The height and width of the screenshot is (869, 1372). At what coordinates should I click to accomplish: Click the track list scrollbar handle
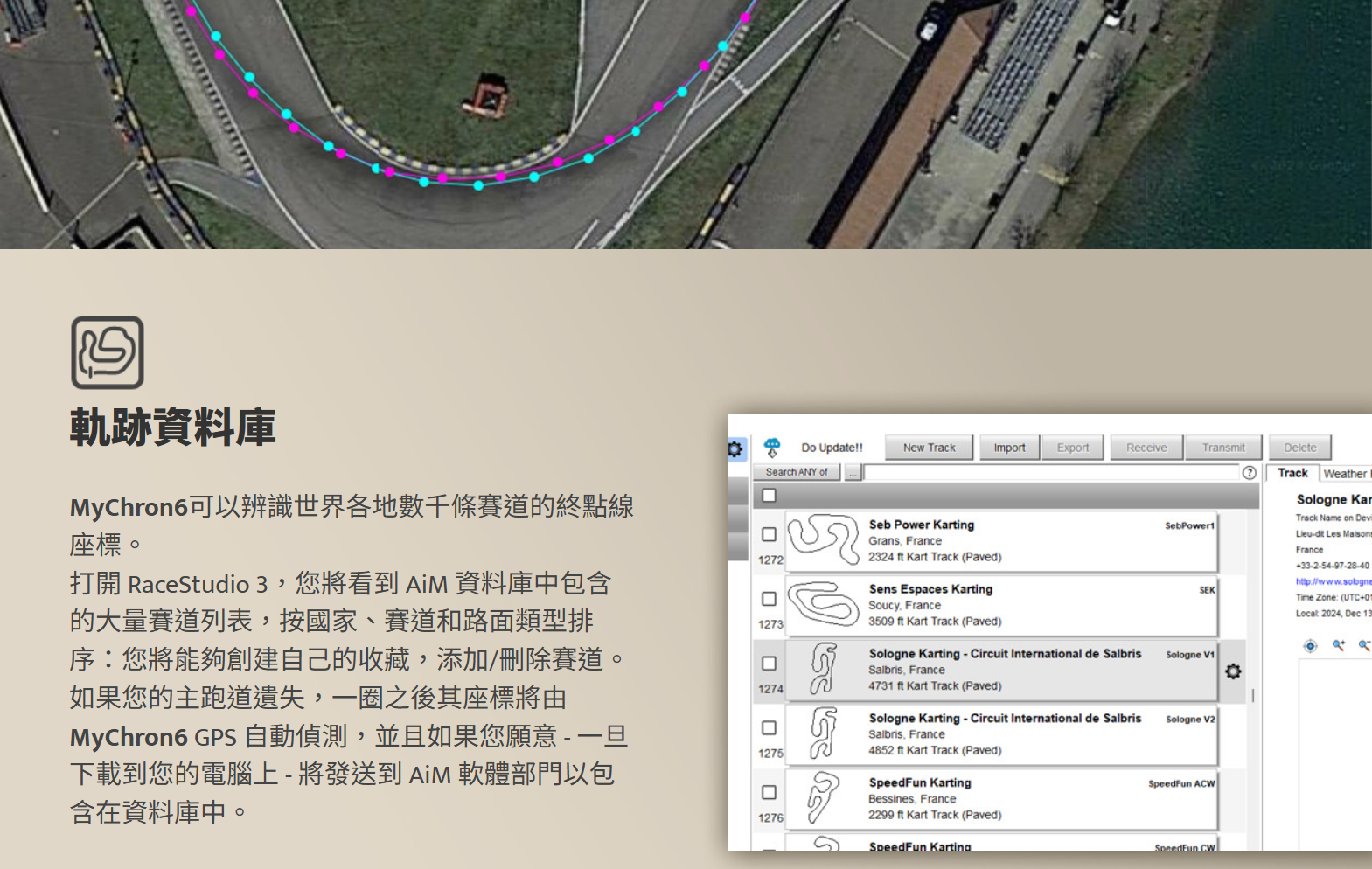click(1253, 696)
